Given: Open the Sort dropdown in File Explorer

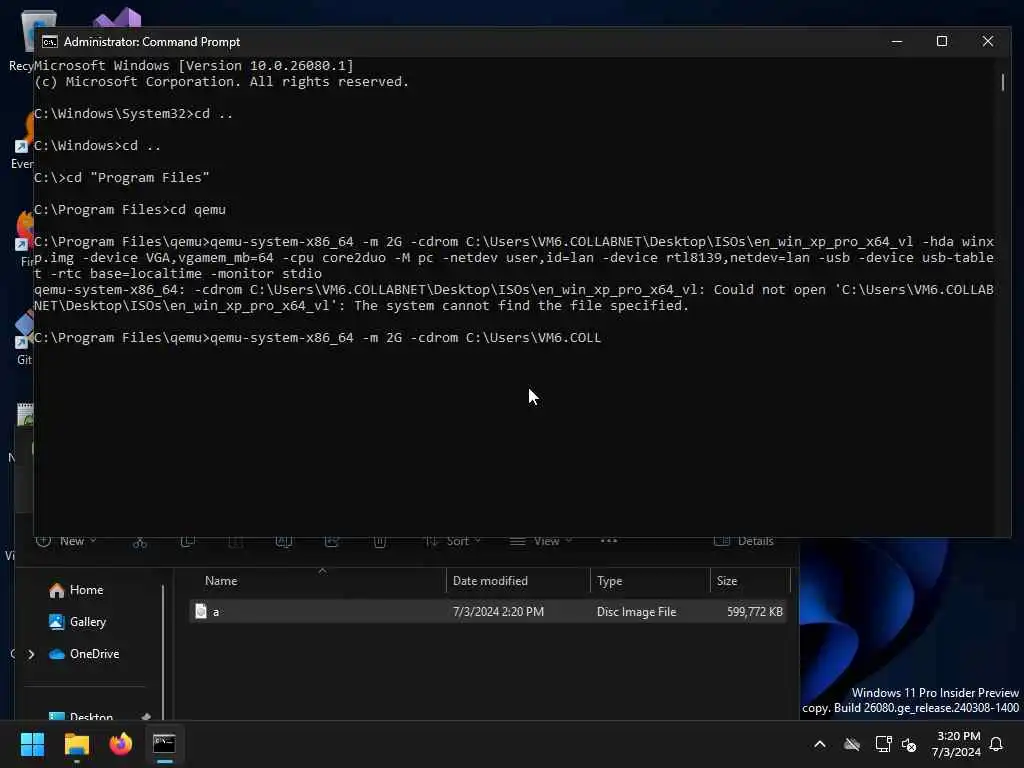Looking at the screenshot, I should (453, 541).
